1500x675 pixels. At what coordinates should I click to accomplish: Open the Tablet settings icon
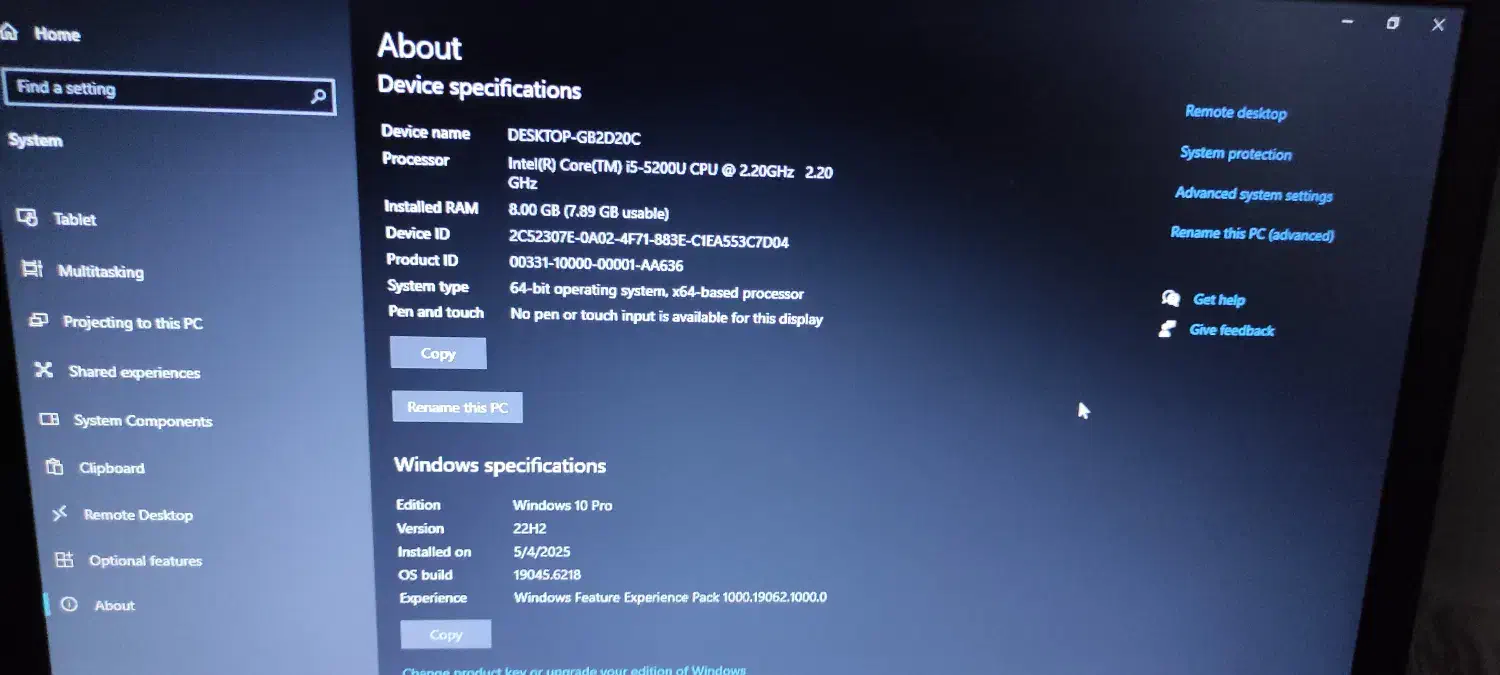click(29, 217)
